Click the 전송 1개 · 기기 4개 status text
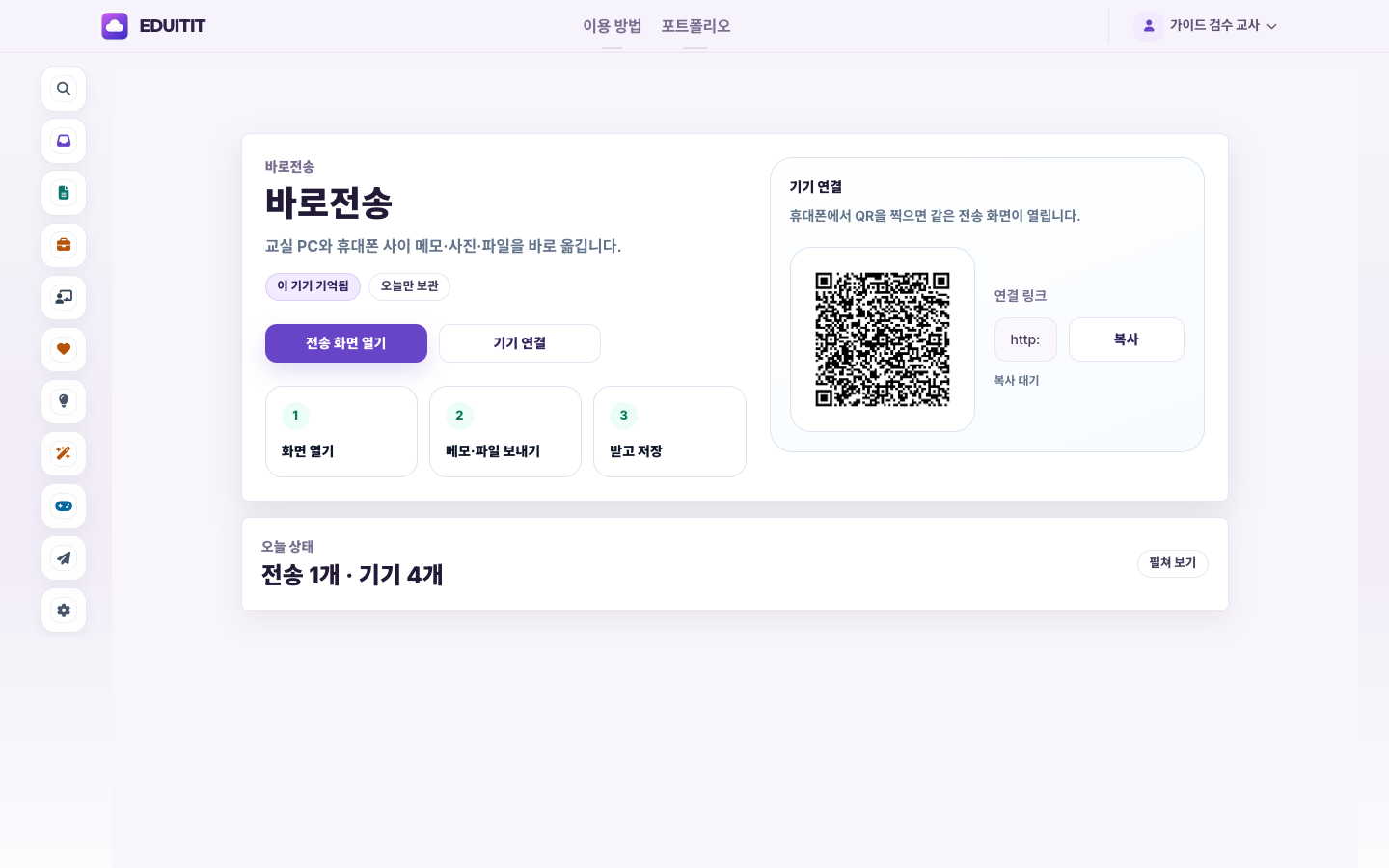The height and width of the screenshot is (868, 1389). [352, 575]
